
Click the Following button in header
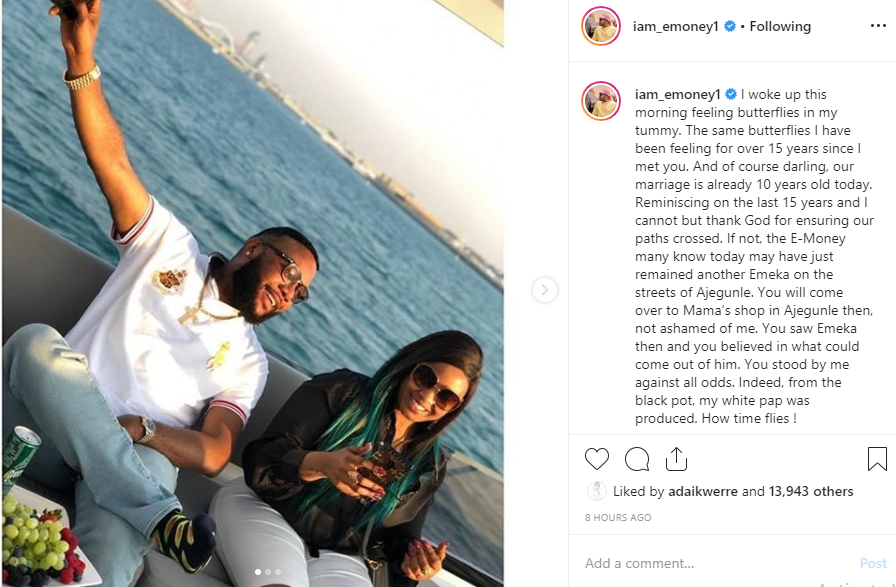(x=780, y=26)
